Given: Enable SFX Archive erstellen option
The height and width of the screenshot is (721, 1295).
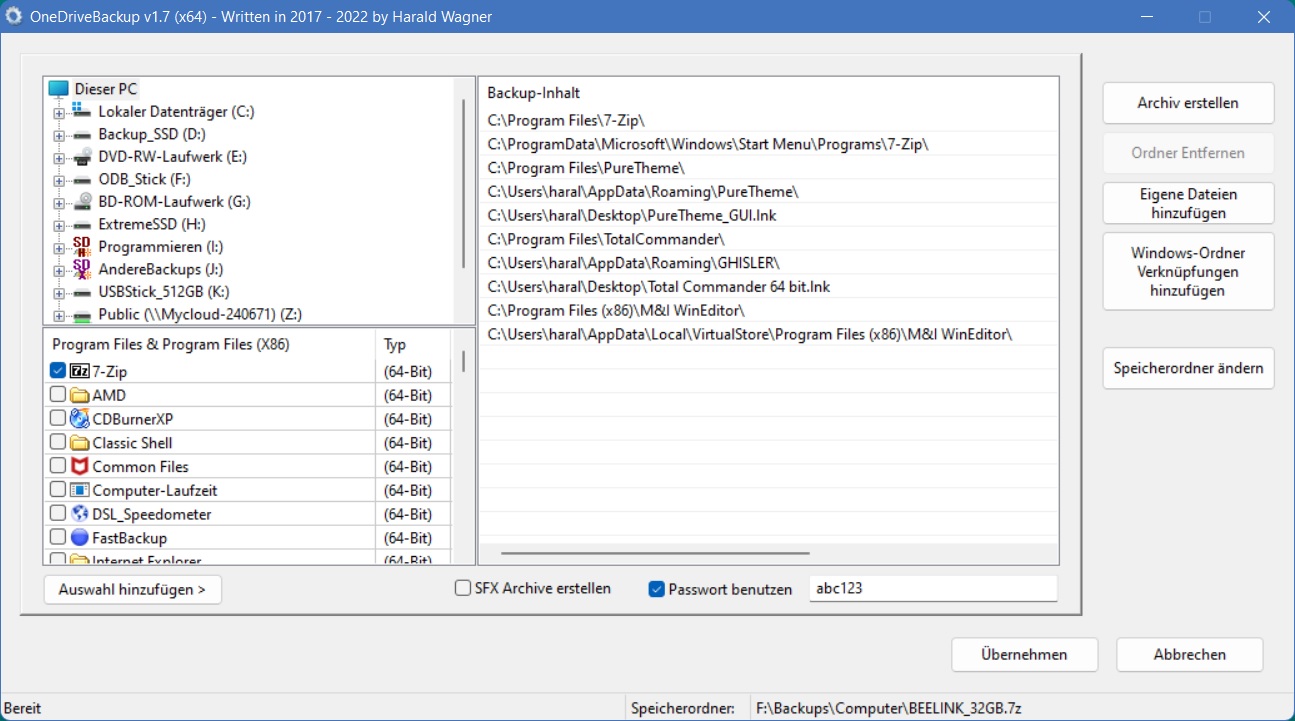Looking at the screenshot, I should pos(463,589).
